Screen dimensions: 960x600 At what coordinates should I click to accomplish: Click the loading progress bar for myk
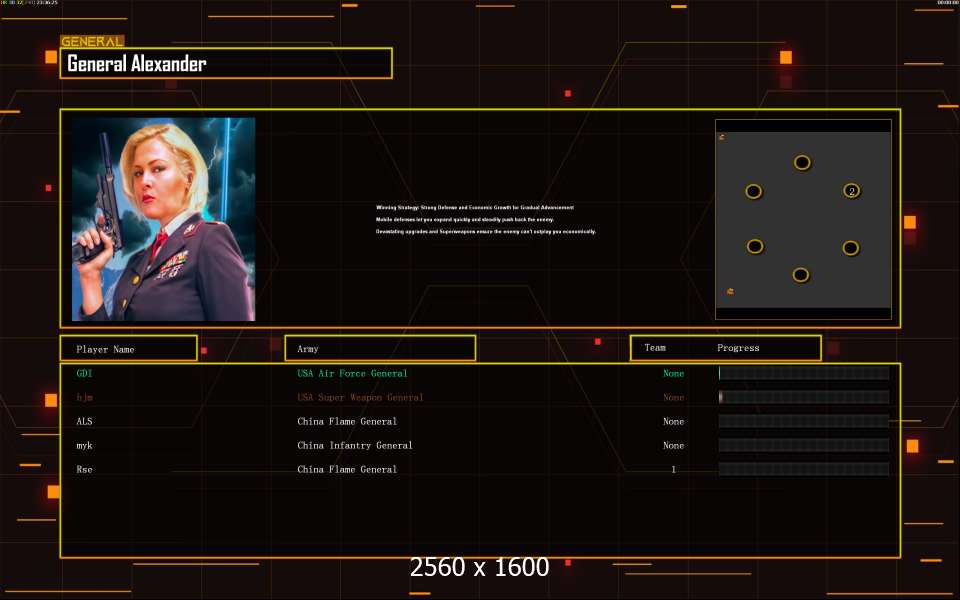(804, 445)
